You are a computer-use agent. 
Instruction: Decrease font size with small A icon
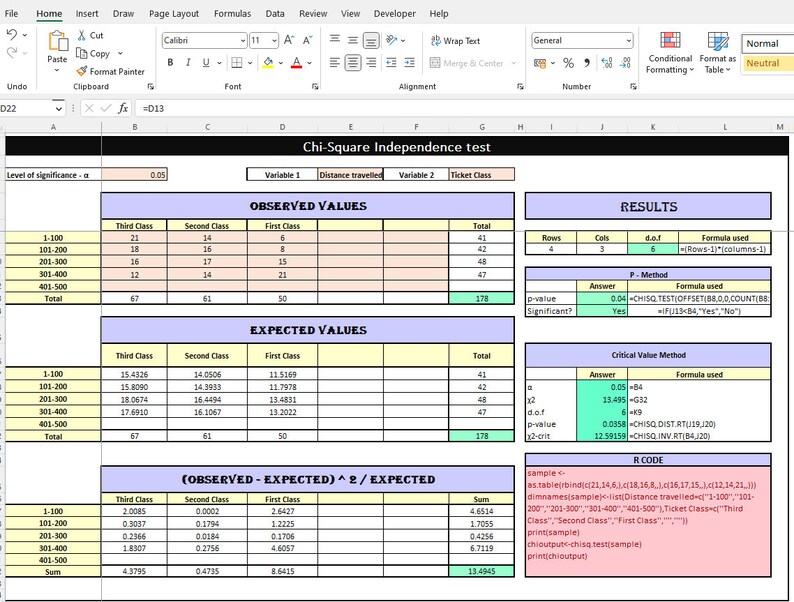pos(307,40)
